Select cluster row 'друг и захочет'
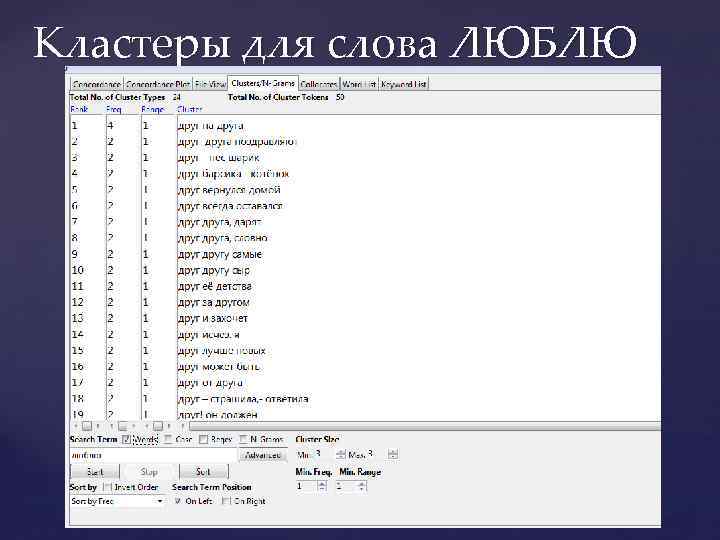 click(212, 319)
